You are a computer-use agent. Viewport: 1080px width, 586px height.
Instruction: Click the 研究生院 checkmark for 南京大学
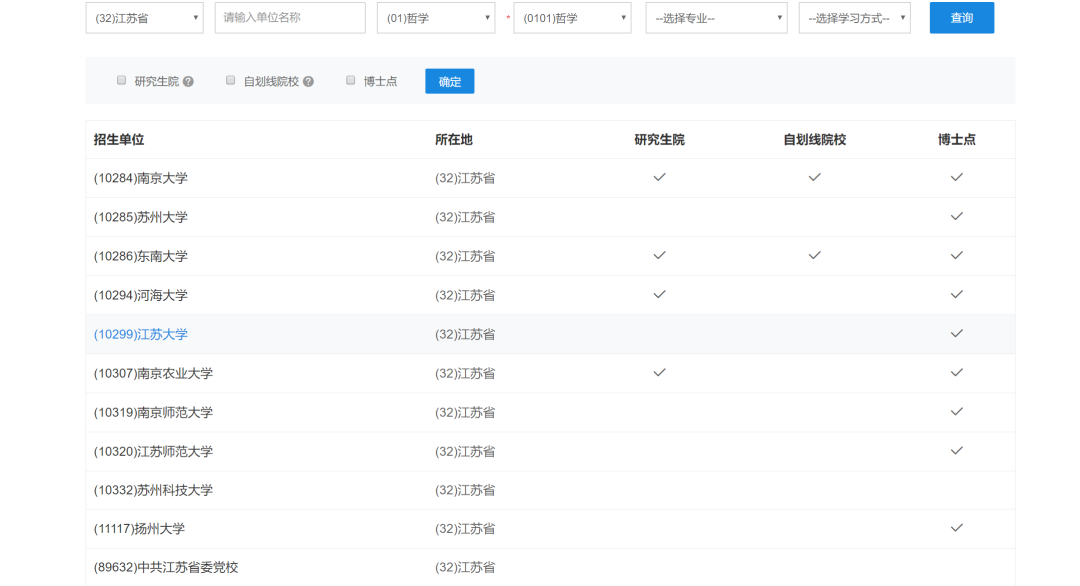659,177
